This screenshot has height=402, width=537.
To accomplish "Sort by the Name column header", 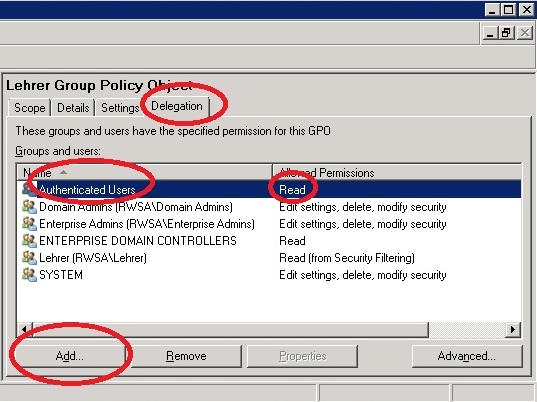I will pos(145,173).
